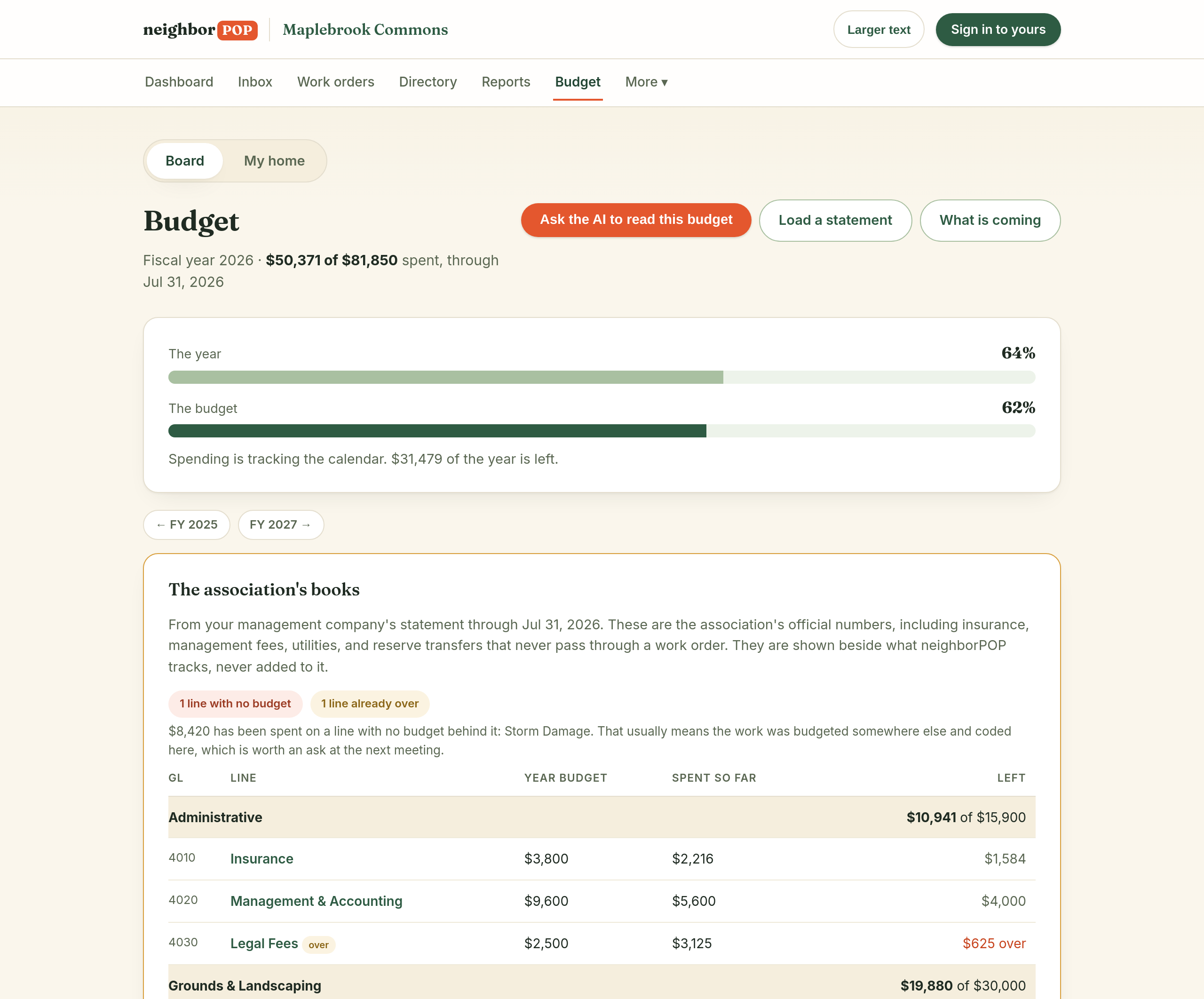Click the $10,941 of $15,900 total
The width and height of the screenshot is (1204, 999).
[x=966, y=817]
